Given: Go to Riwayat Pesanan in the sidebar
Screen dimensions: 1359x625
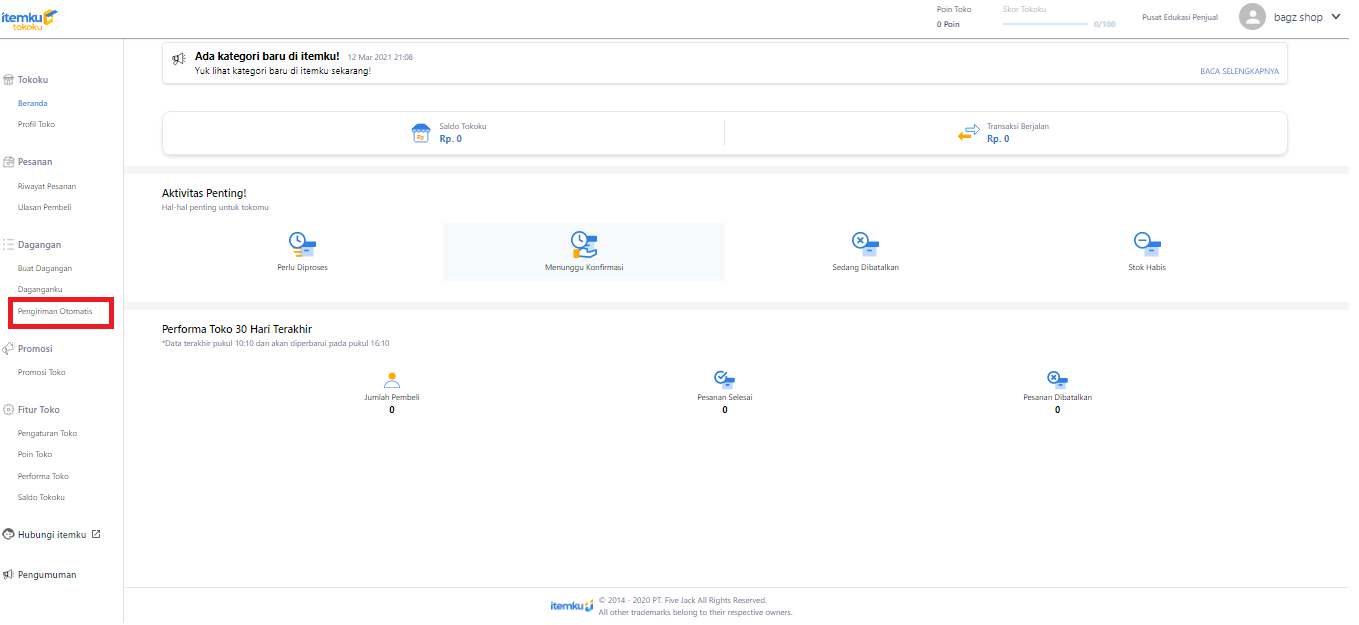Looking at the screenshot, I should [x=47, y=186].
